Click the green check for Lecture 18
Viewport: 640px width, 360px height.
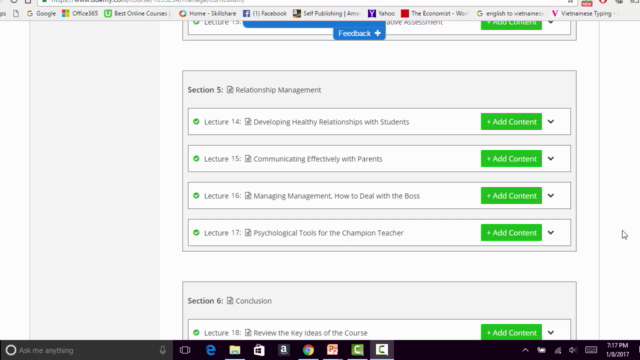(x=196, y=333)
